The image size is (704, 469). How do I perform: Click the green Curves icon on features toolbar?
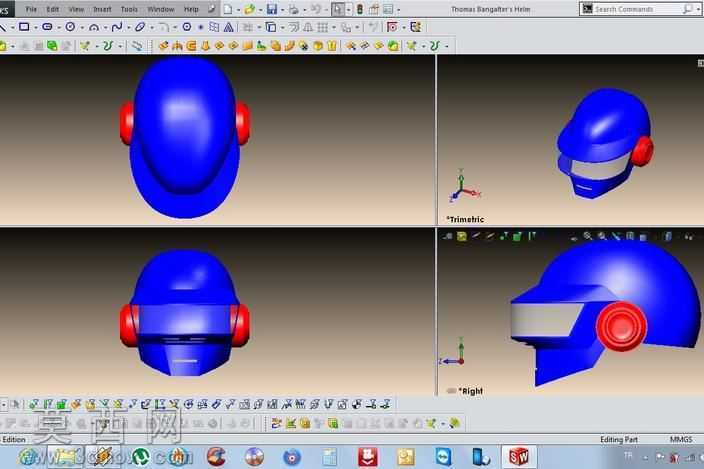coord(108,45)
